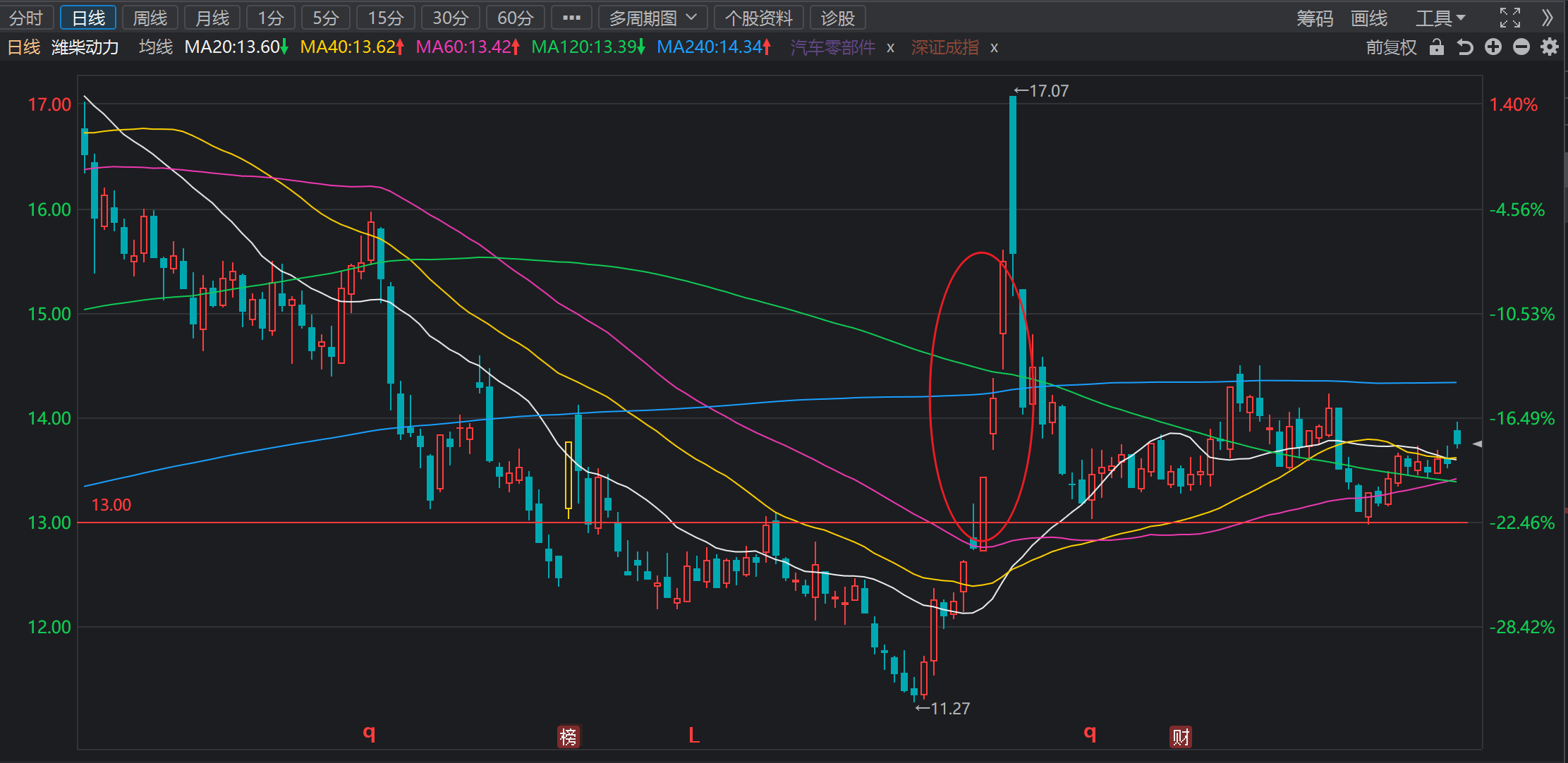The image size is (1568, 763).
Task: Switch to the 周线 weekly tab
Action: click(150, 18)
